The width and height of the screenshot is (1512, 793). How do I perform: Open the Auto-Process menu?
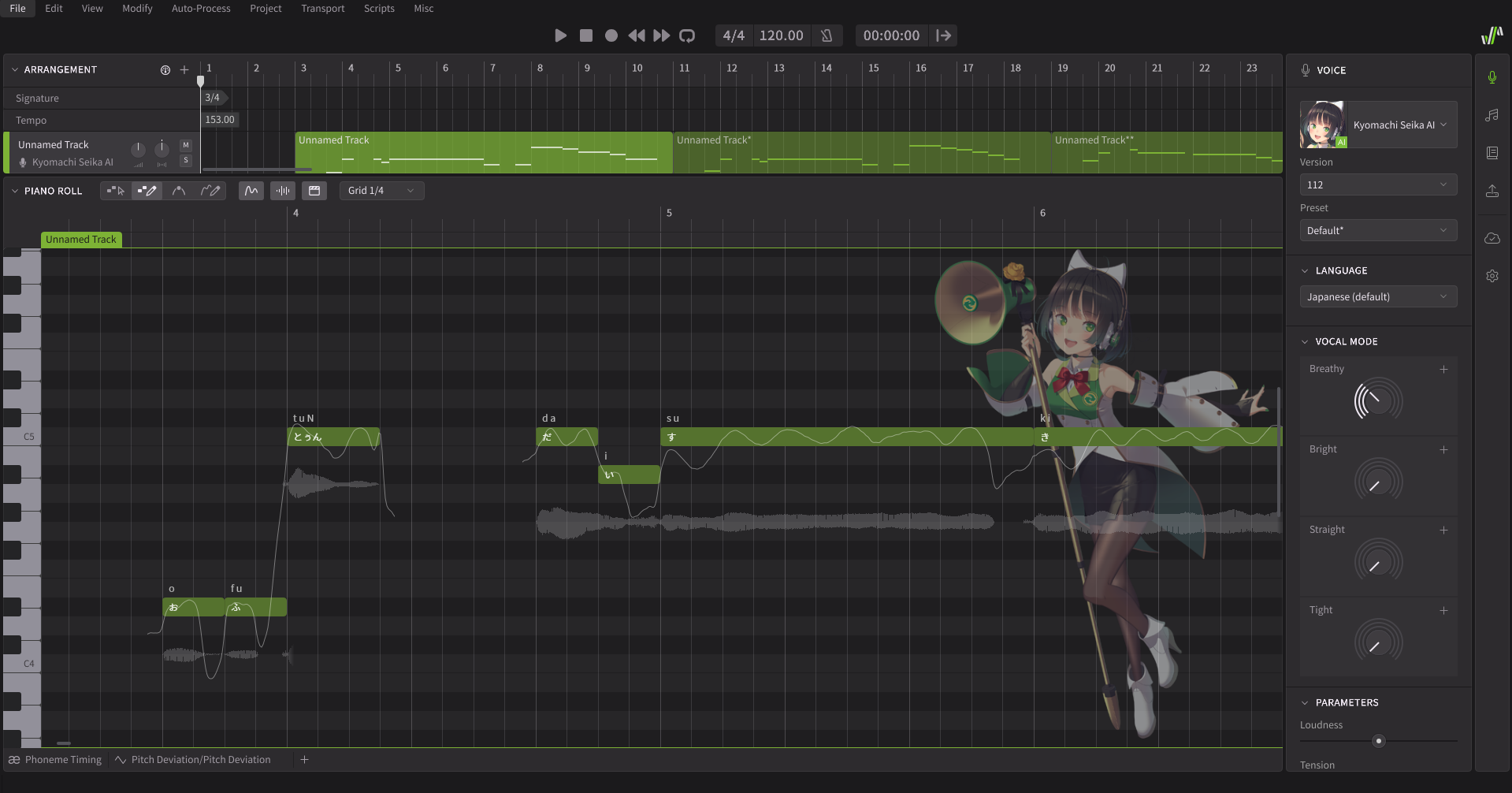[201, 9]
